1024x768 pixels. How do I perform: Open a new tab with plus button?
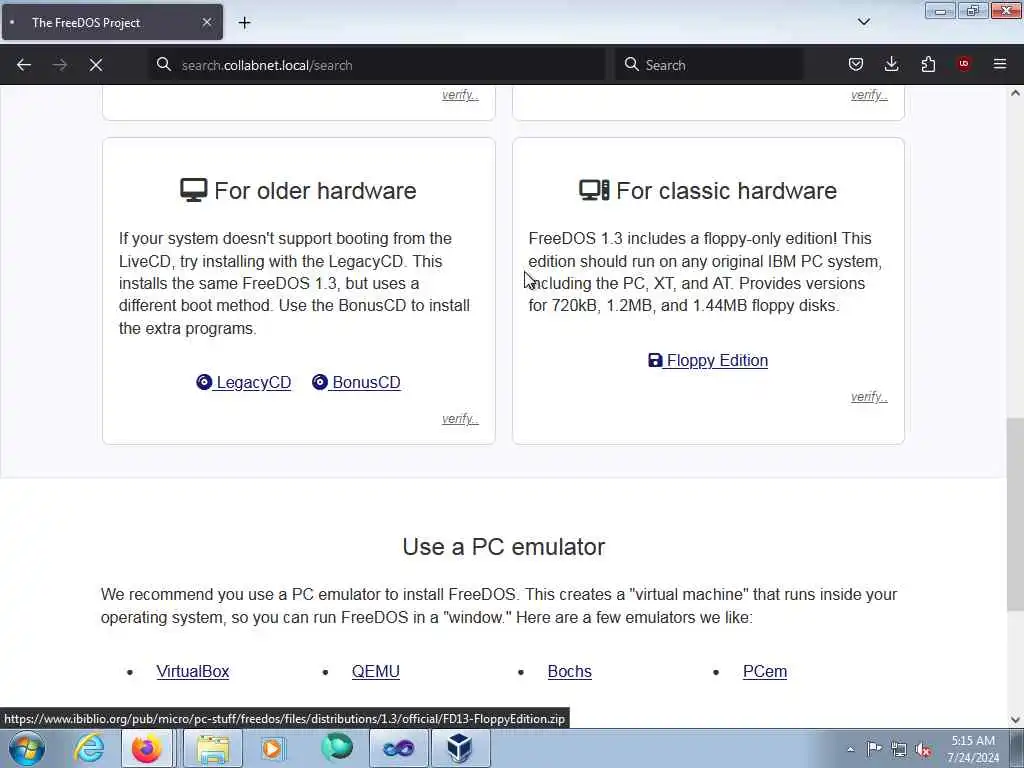(244, 23)
